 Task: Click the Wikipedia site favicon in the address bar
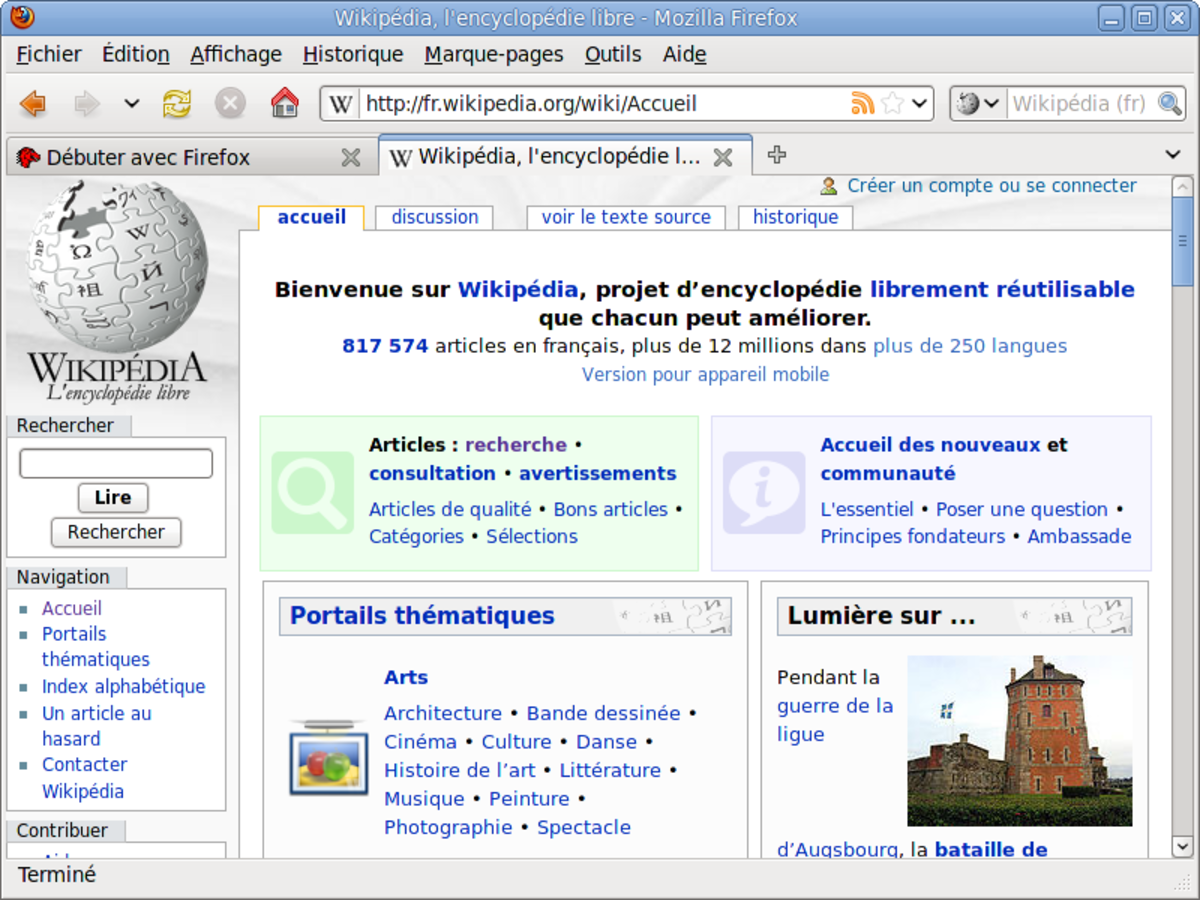click(x=341, y=104)
